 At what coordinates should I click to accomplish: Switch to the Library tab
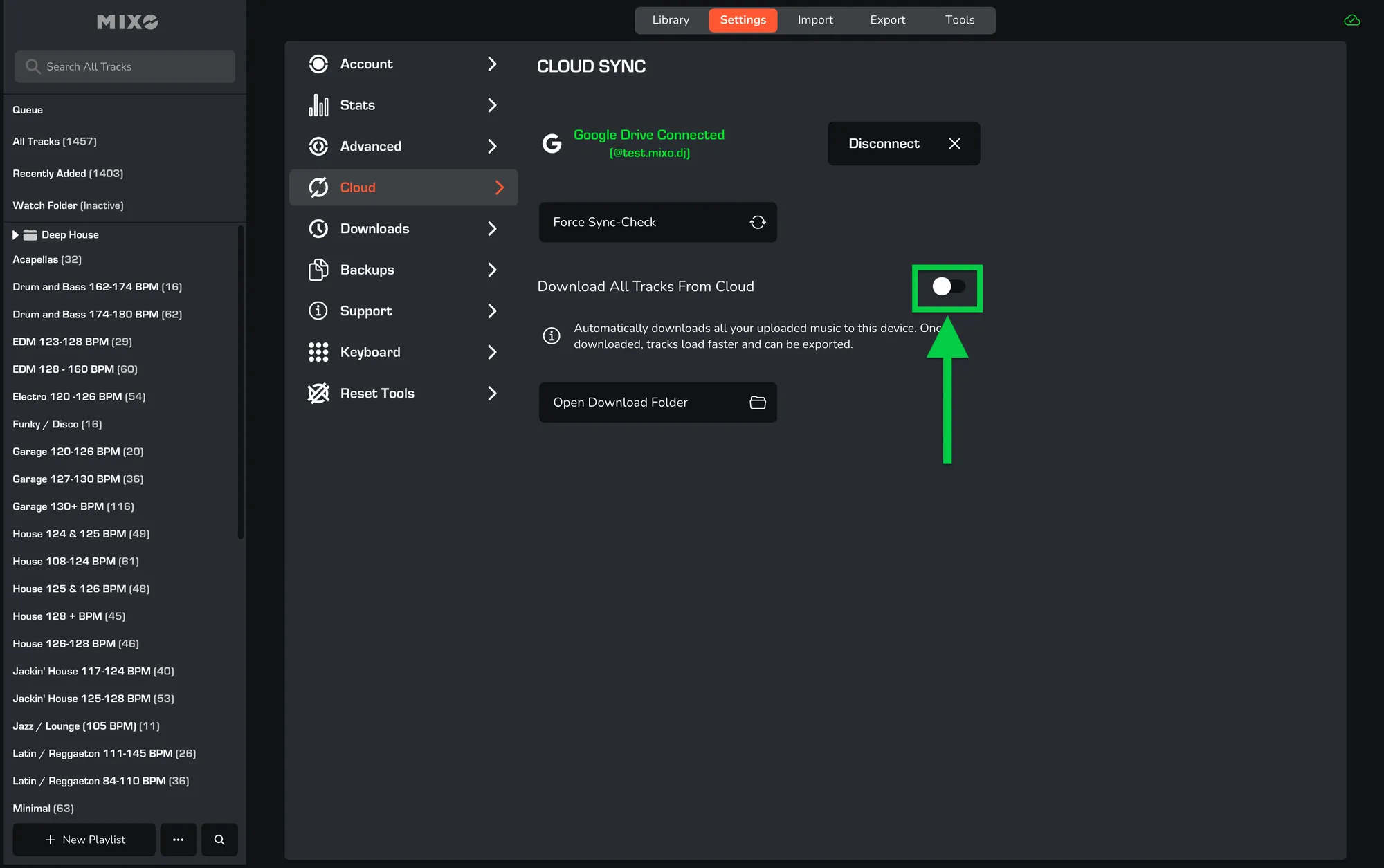click(670, 20)
